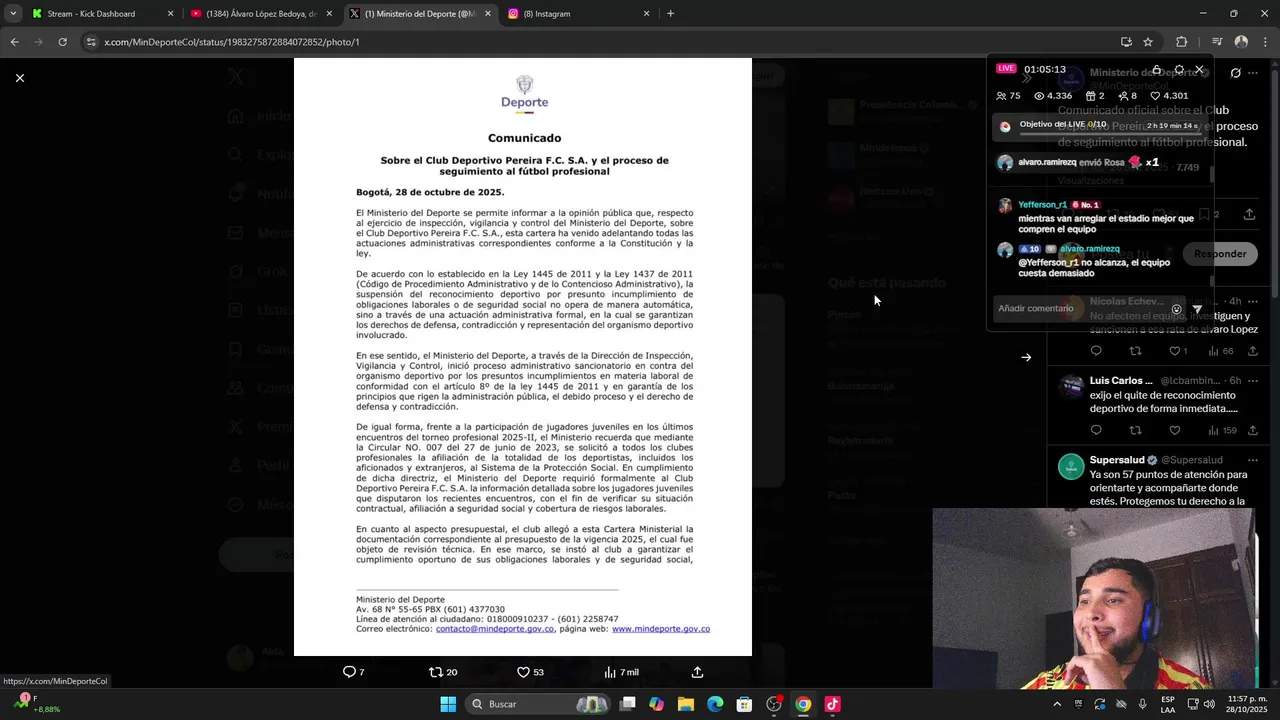Reply to Nicolas Echev comment

(1096, 351)
